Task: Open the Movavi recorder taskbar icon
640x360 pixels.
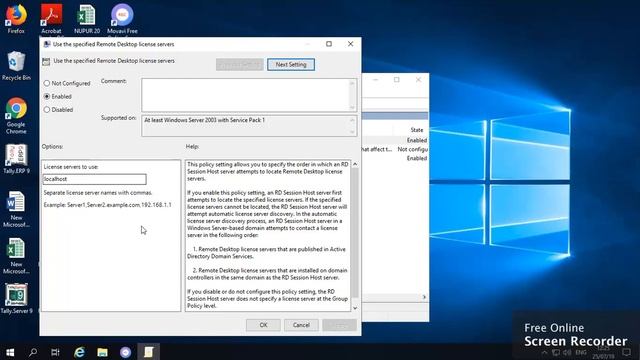Action: click(x=125, y=352)
